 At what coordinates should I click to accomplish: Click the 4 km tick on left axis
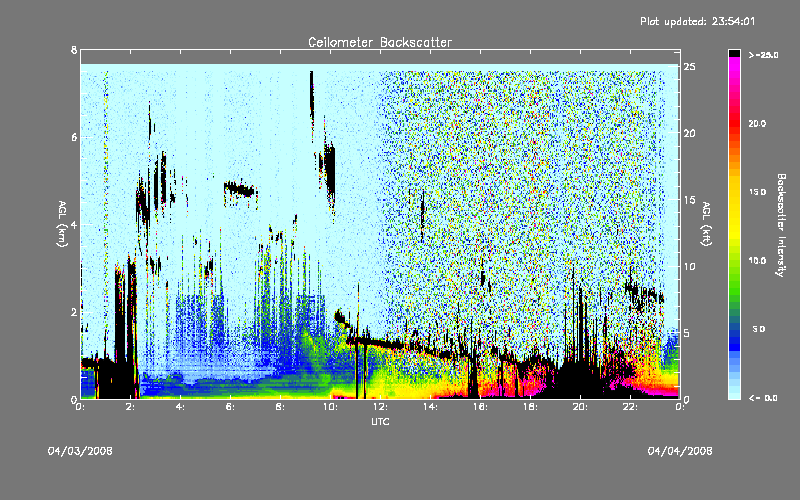tap(74, 224)
